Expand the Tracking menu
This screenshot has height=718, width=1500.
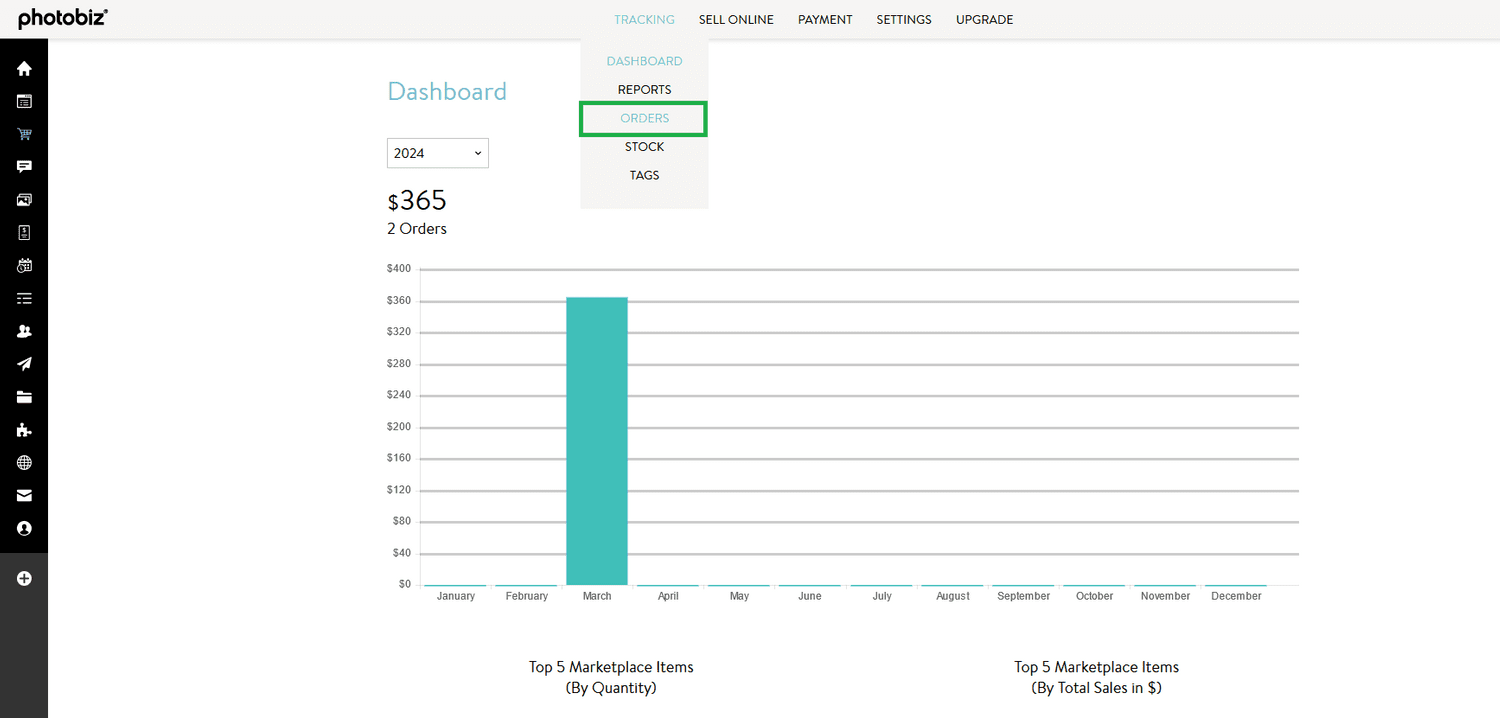tap(644, 20)
